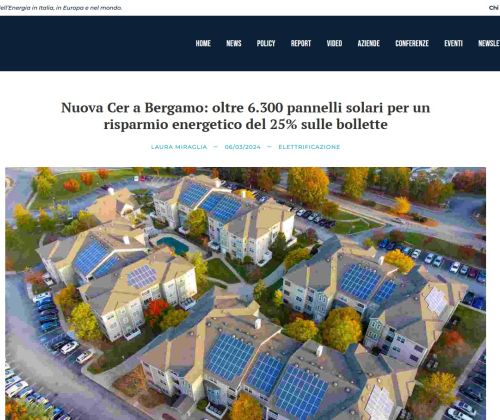Open the POLICY menu item
Image resolution: width=500 pixels, height=420 pixels.
[266, 43]
